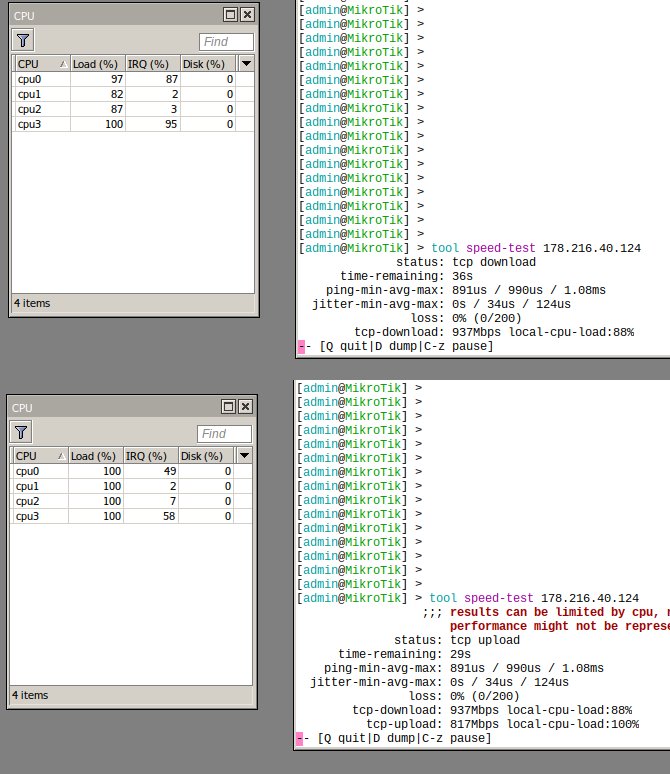Image resolution: width=670 pixels, height=774 pixels.
Task: Click the IRQ value 49 for cpu0 in the lower window
Action: [x=170, y=471]
